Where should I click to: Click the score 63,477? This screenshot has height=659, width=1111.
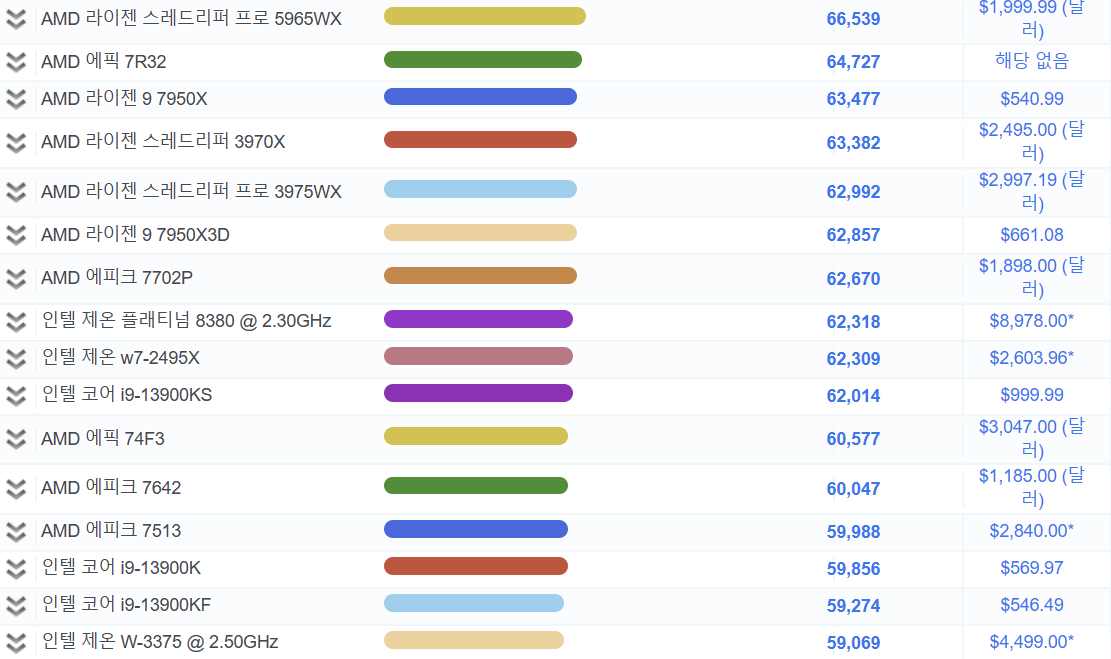click(853, 99)
